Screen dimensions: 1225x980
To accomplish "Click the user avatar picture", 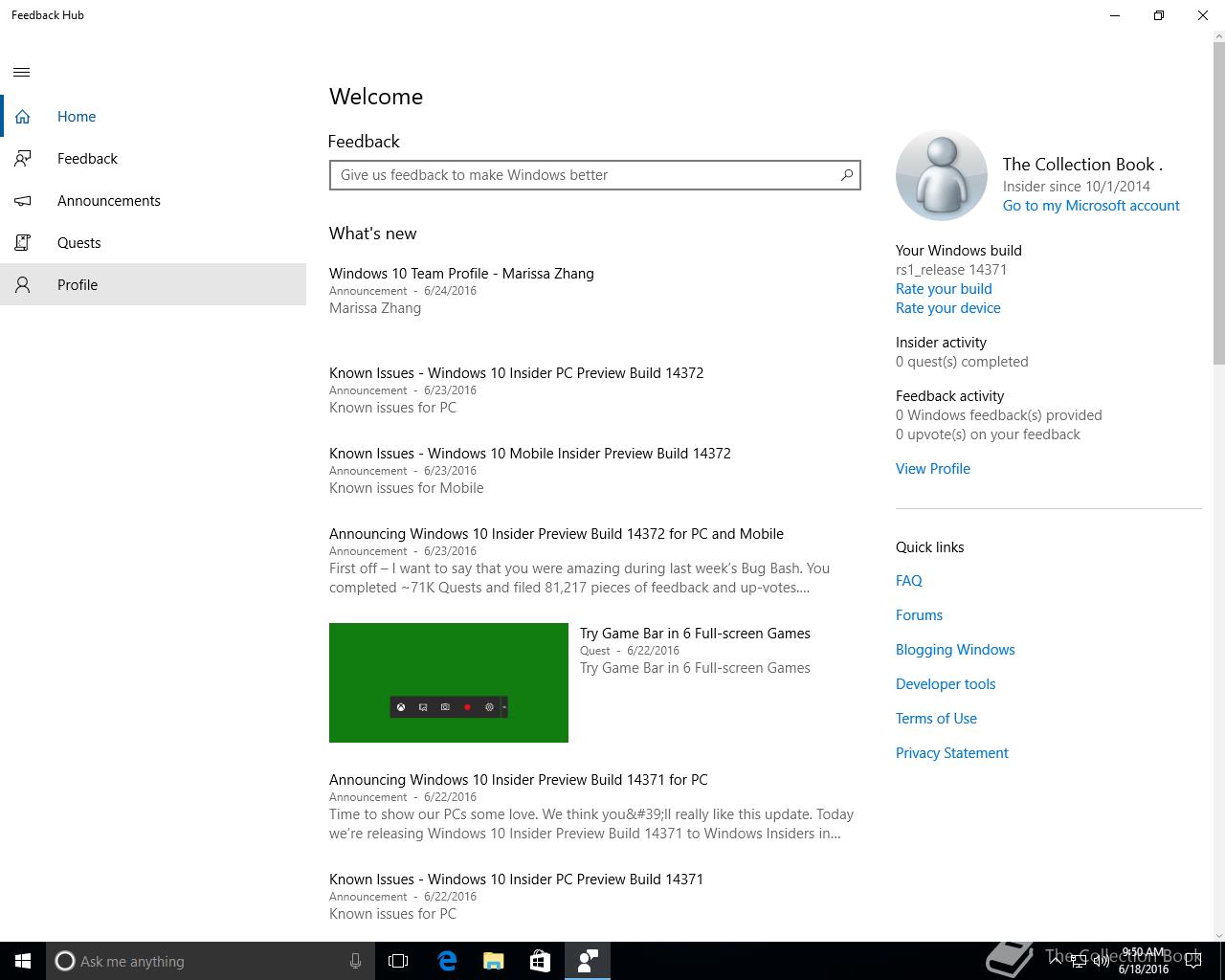I will [x=942, y=176].
